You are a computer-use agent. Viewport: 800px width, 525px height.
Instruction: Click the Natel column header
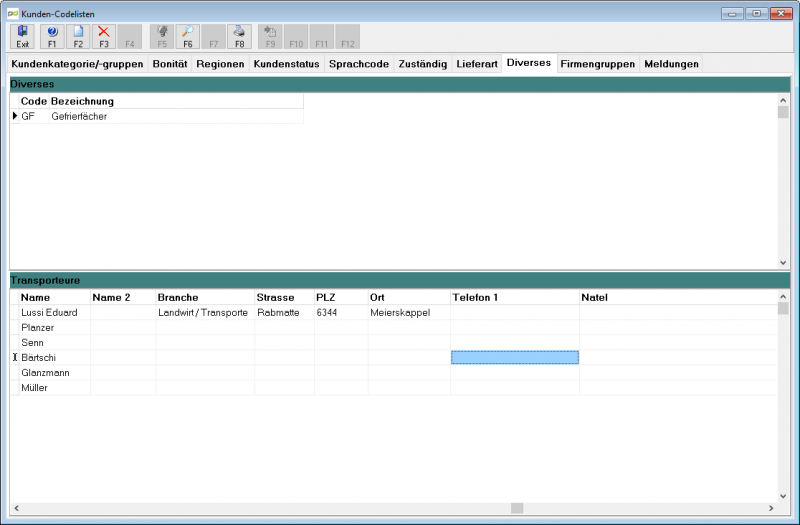tap(679, 297)
